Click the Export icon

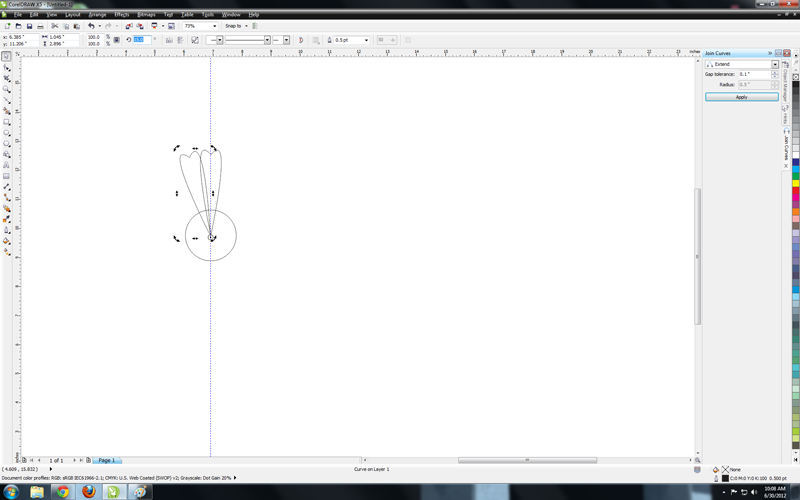point(140,26)
